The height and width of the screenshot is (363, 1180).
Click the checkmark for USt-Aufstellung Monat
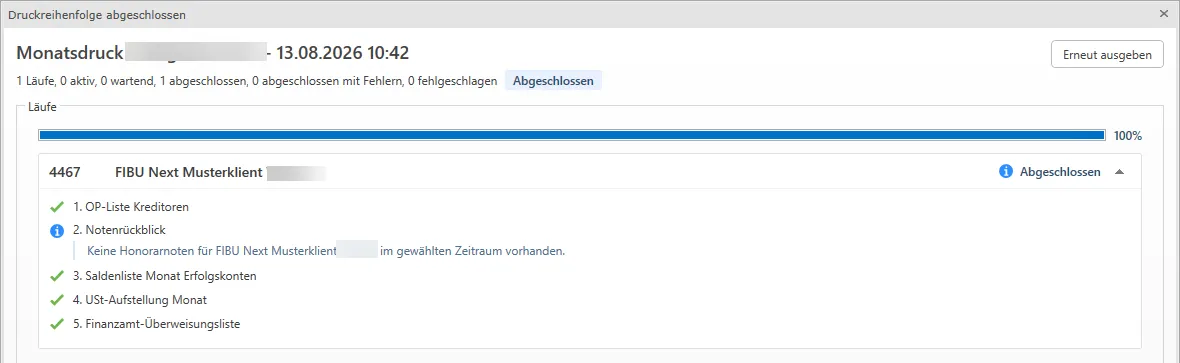(56, 300)
